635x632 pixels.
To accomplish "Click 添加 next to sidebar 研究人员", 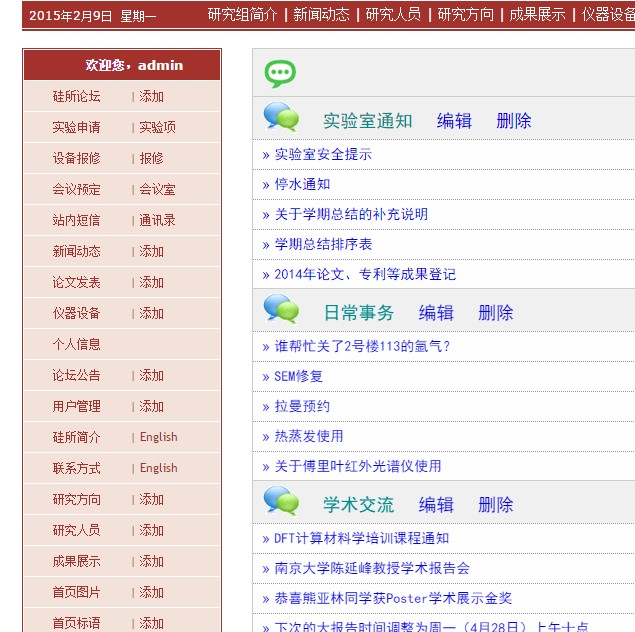I will pyautogui.click(x=151, y=530).
